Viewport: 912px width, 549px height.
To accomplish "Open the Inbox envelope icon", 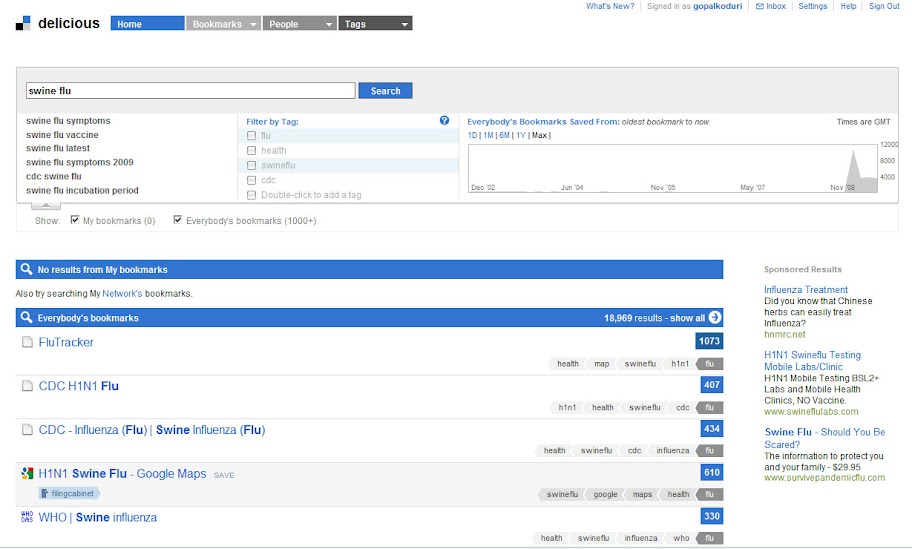I will point(760,6).
